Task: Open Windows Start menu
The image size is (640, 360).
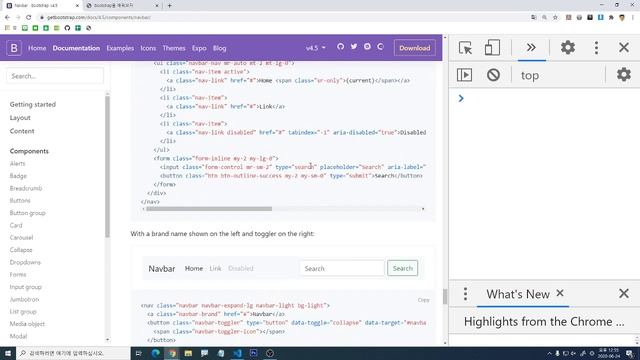Action: (x=8, y=353)
